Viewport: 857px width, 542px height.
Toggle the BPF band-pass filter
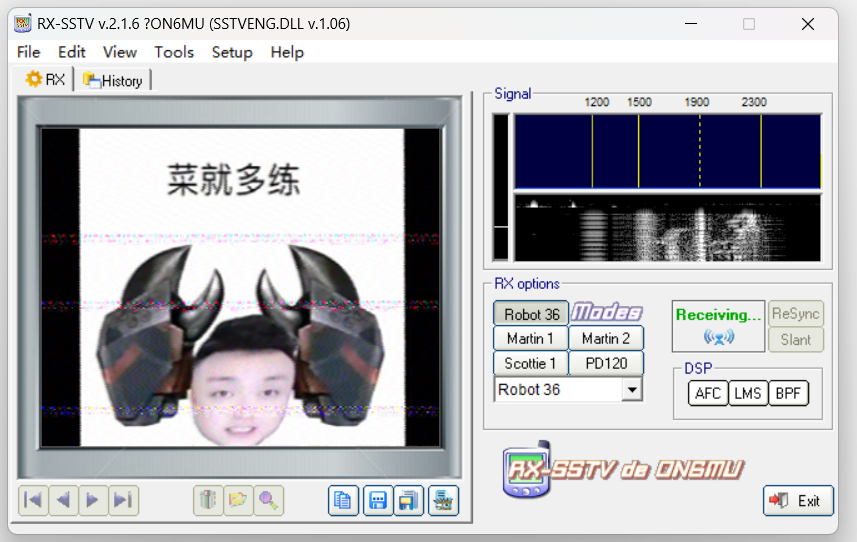point(788,393)
